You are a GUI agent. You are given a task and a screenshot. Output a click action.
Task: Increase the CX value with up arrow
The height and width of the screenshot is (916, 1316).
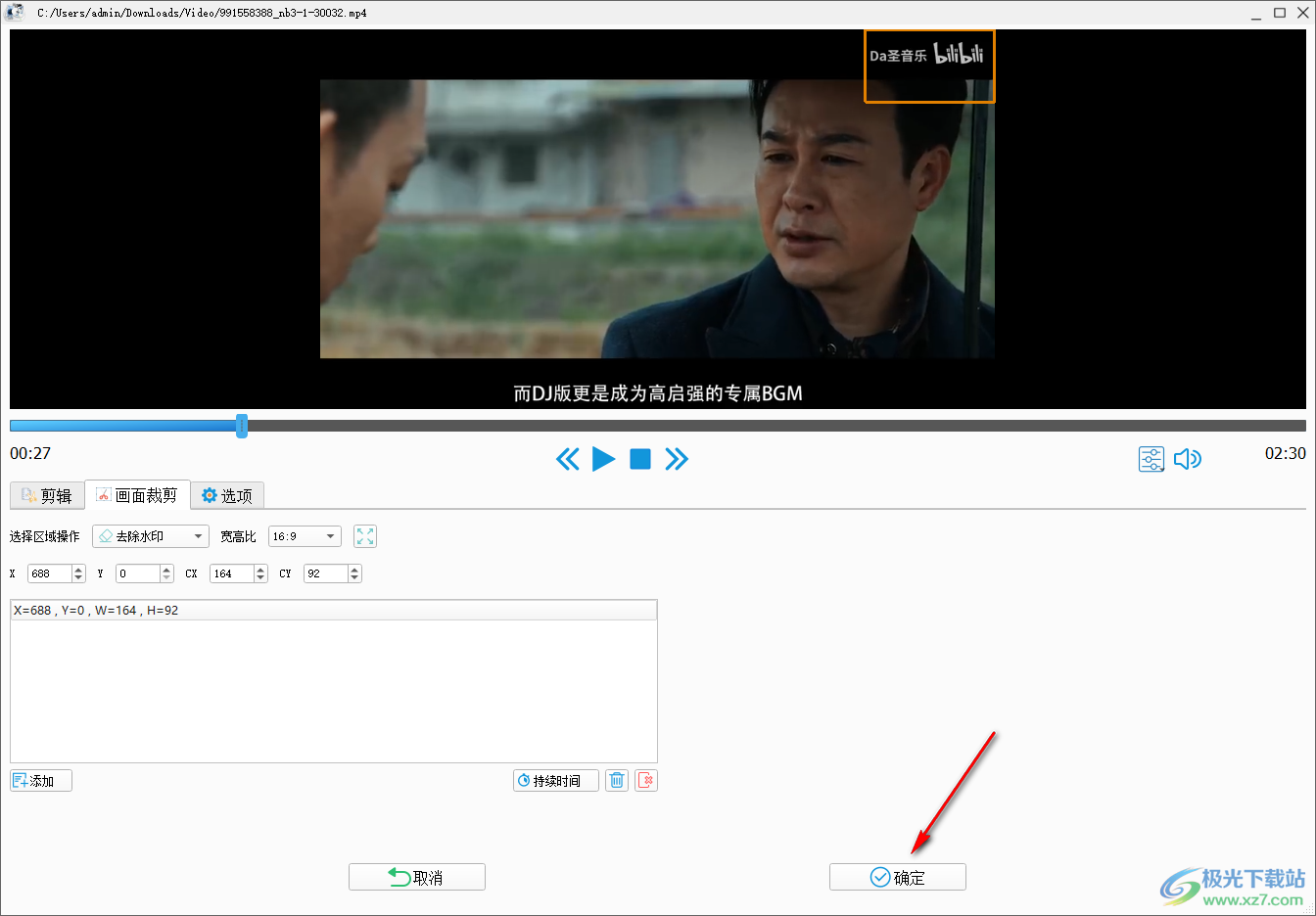tap(261, 570)
